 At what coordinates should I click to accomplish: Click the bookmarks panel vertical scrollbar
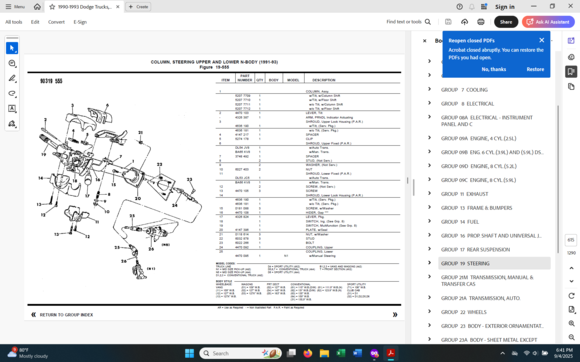click(x=557, y=180)
